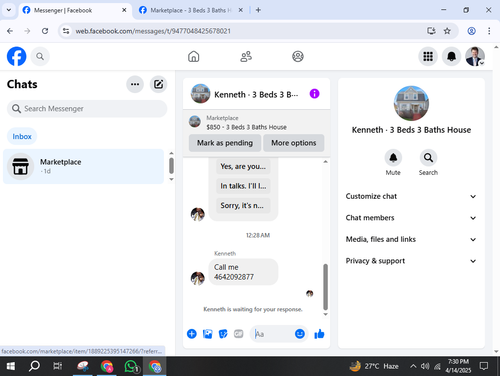
Task: Open Windows notification center icon
Action: (483, 366)
